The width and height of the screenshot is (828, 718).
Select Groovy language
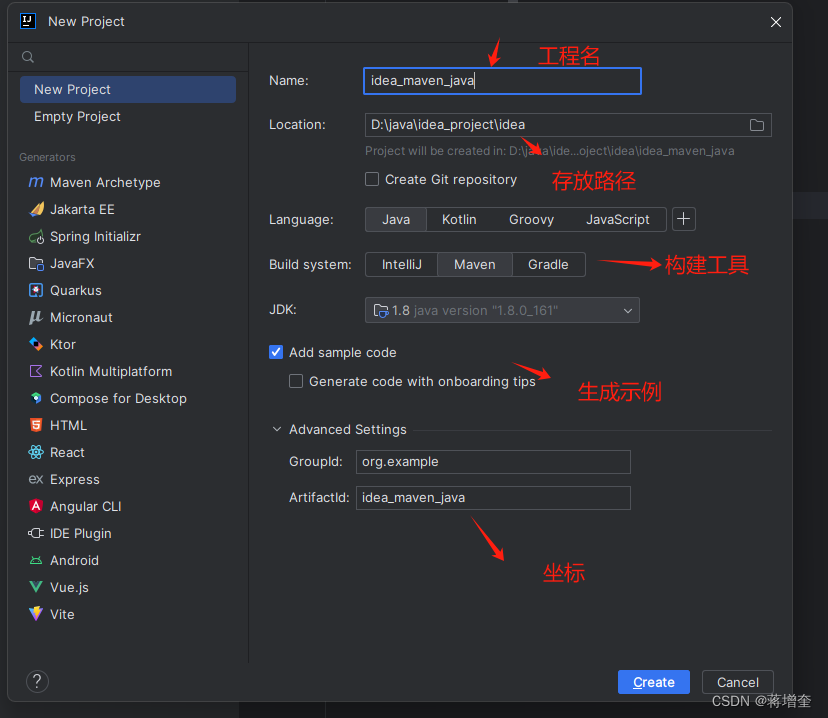531,220
